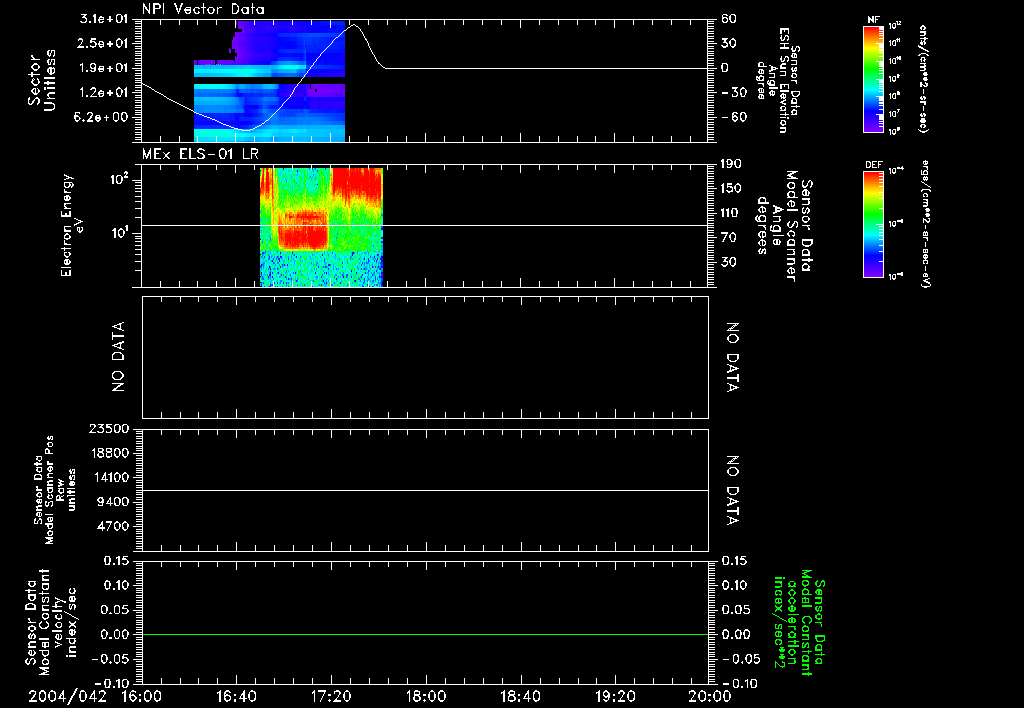Click the DEF color bar
Image resolution: width=1024 pixels, height=708 pixels.
[873, 224]
